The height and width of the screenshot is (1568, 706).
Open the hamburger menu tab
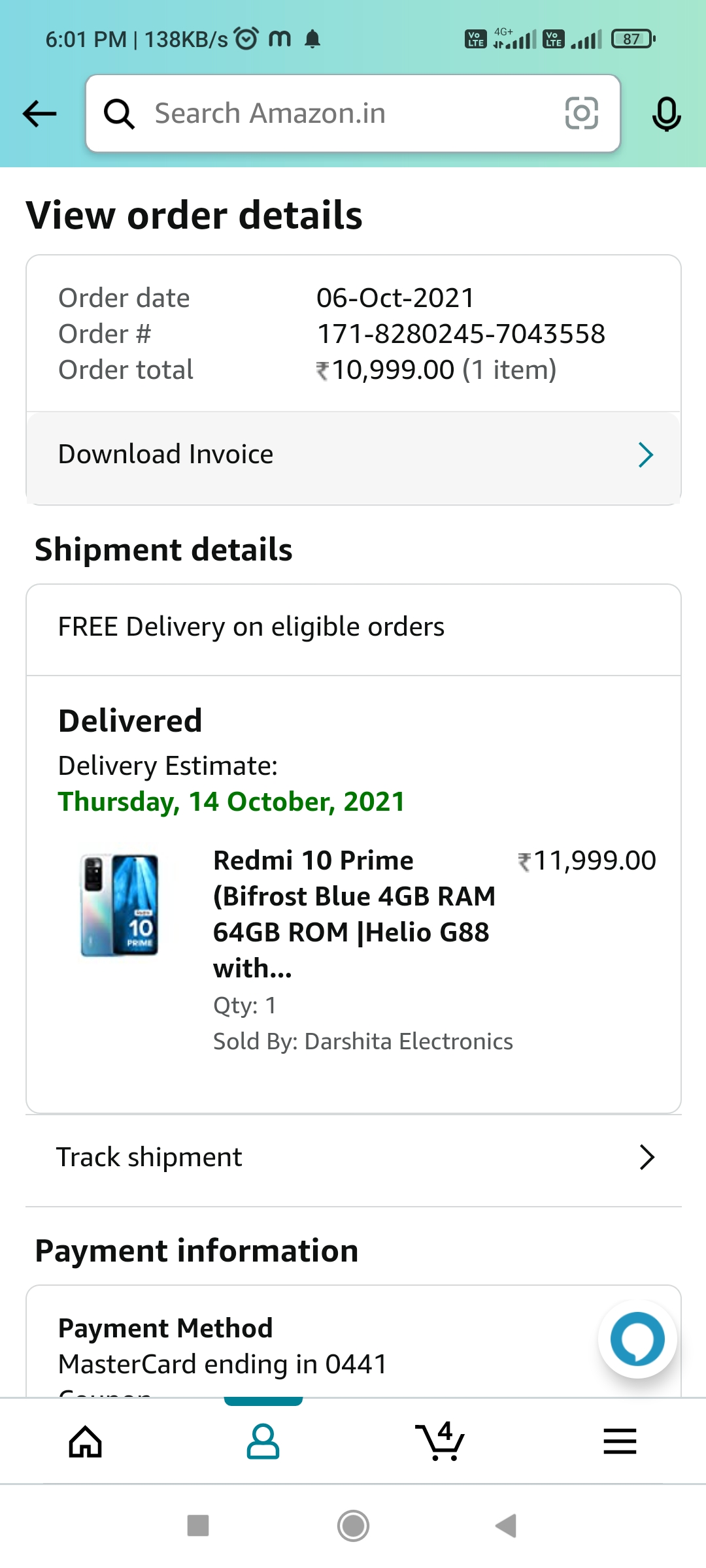coord(620,1441)
